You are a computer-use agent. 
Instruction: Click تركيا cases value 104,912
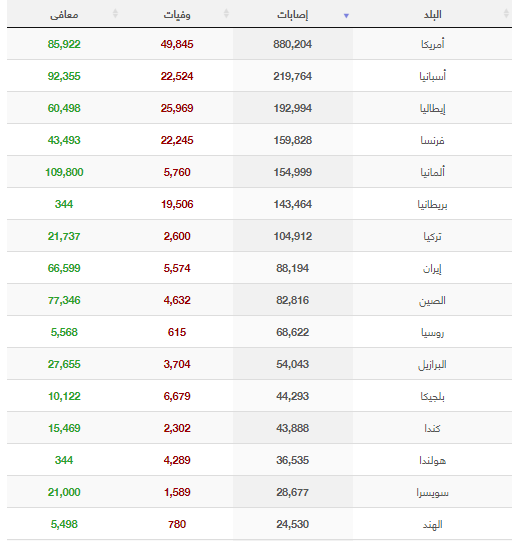tap(293, 236)
